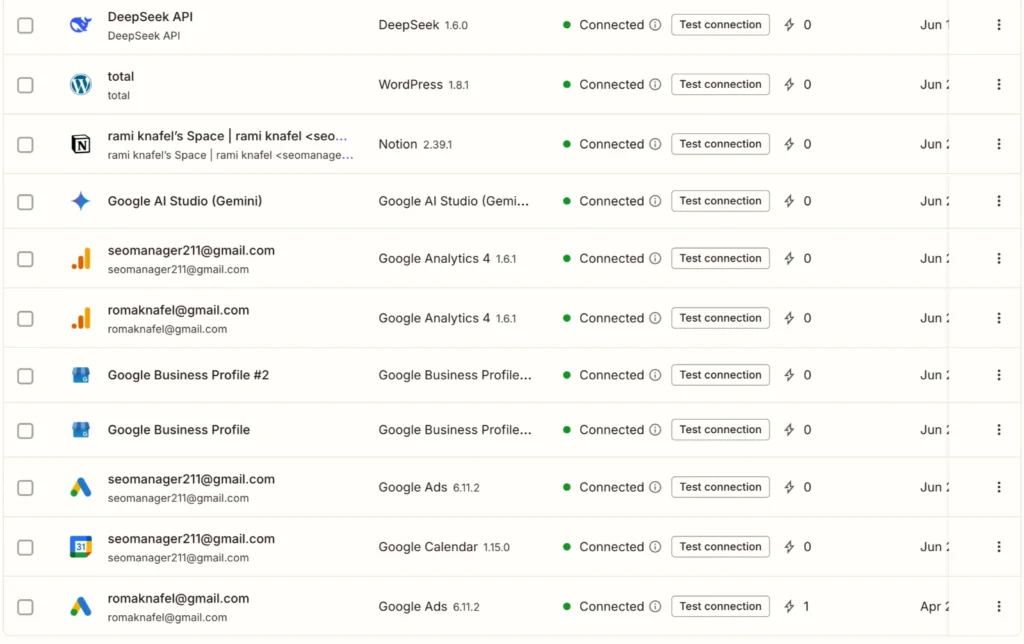This screenshot has width=1024, height=644.
Task: Open three-dot menu for Google Business Profile #2
Action: [999, 375]
